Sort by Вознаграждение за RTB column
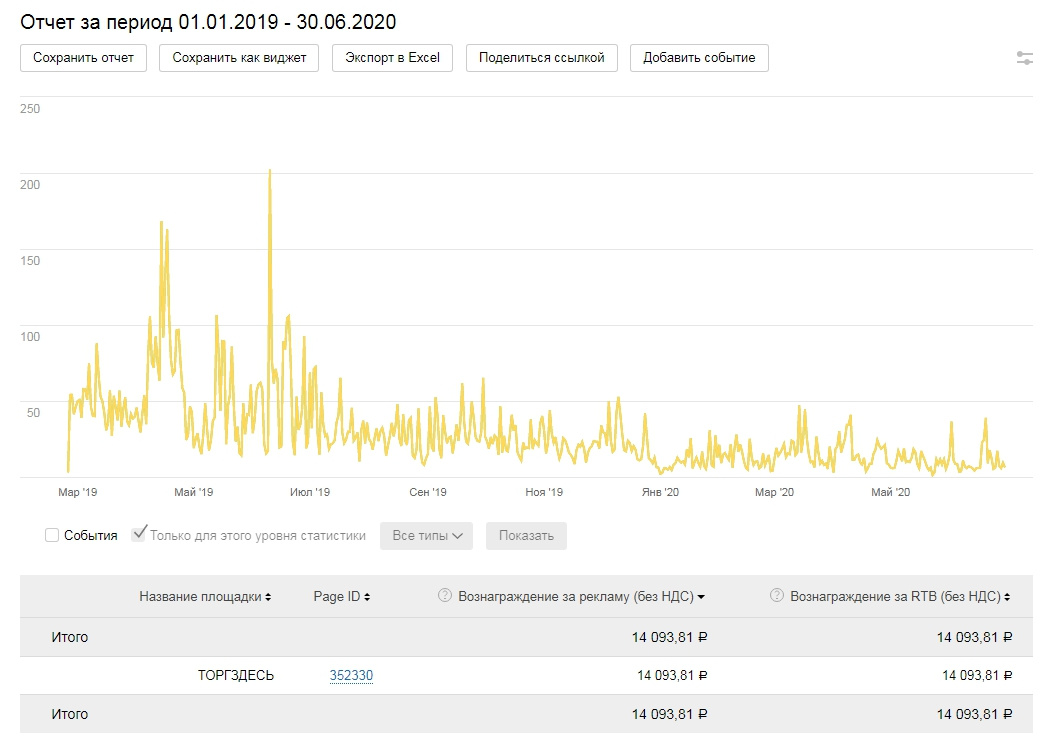 point(900,596)
